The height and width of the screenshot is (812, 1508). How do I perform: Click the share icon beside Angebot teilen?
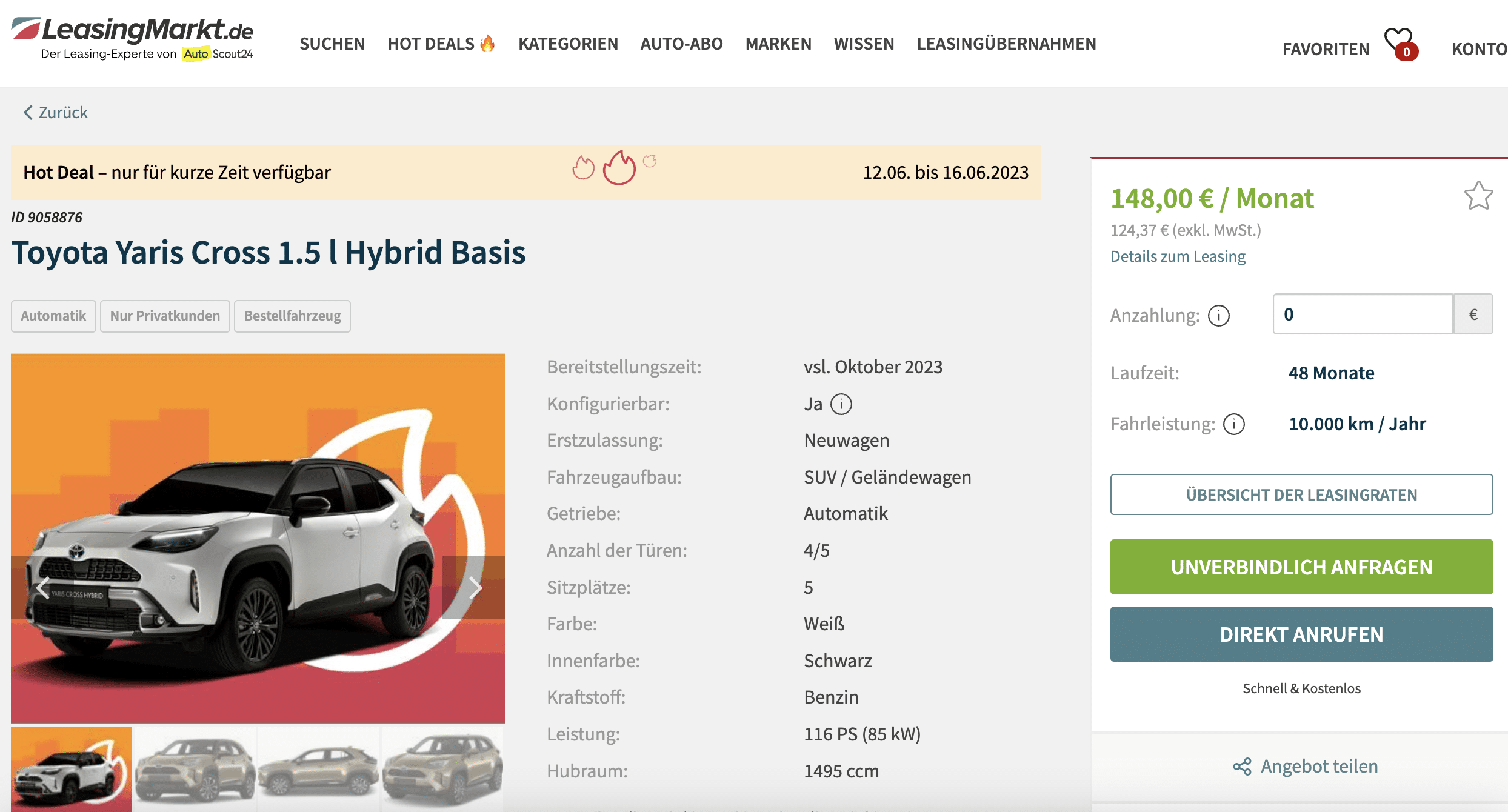(1242, 767)
